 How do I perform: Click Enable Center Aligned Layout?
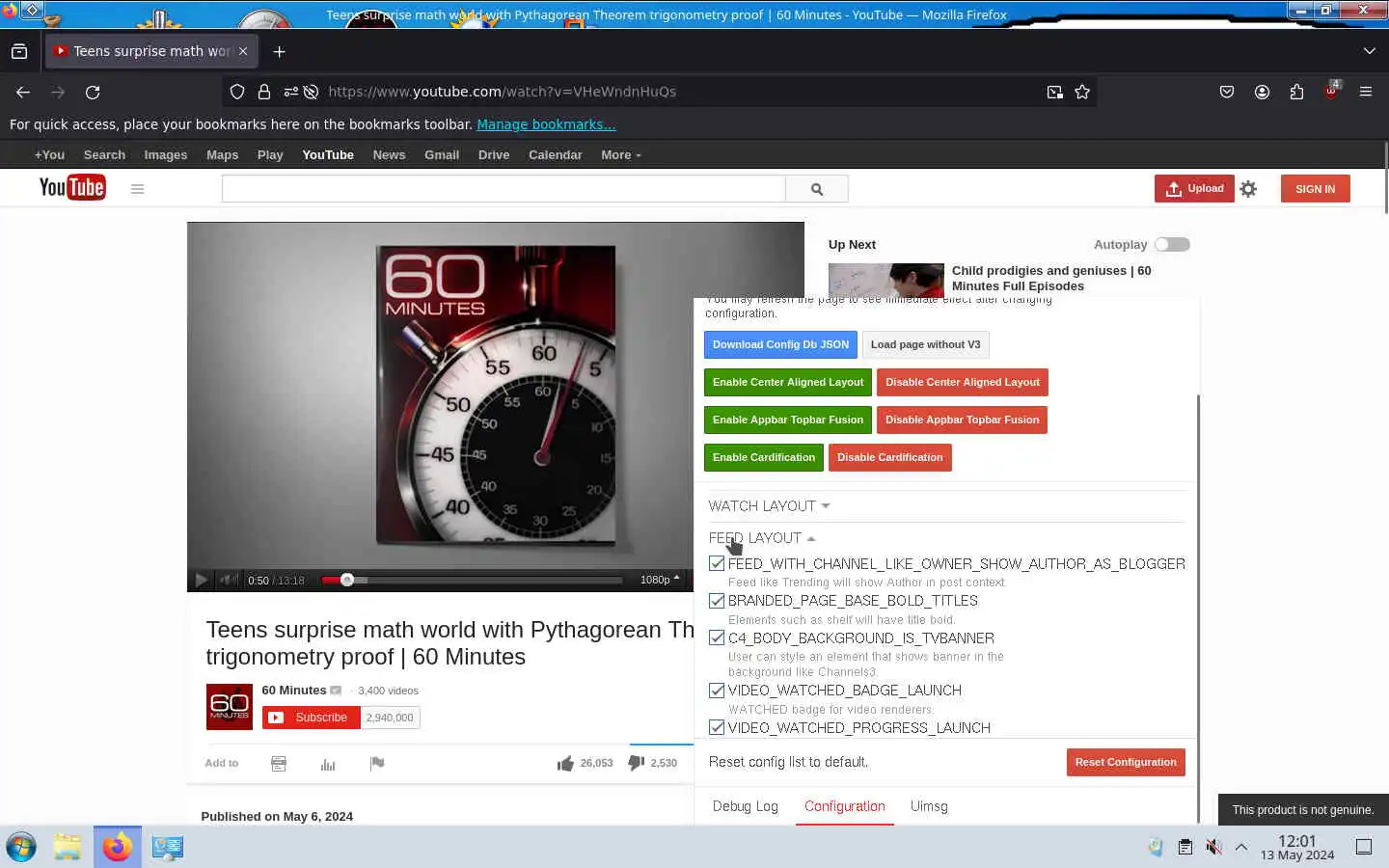787,382
